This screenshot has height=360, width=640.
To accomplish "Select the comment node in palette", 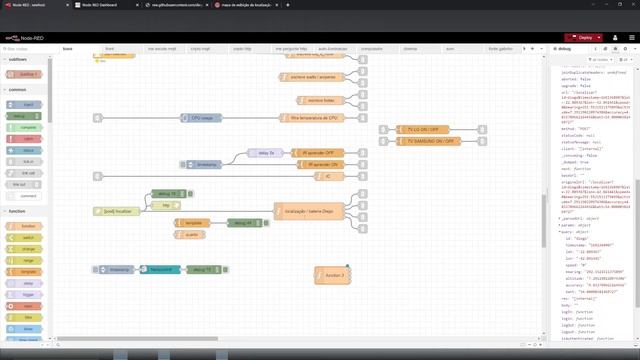I will [24, 196].
